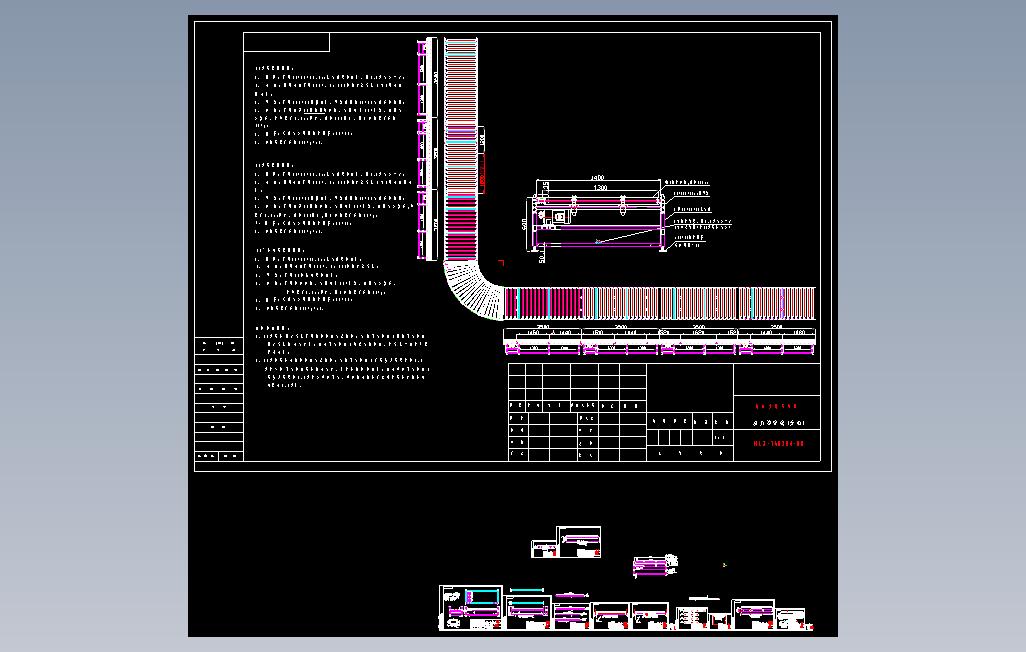Click the red drawing number in the title block
1026x652 pixels.
pyautogui.click(x=777, y=444)
